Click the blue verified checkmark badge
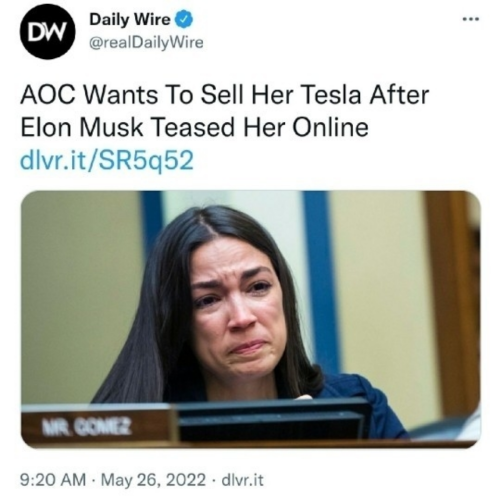The image size is (500, 496). (x=184, y=20)
